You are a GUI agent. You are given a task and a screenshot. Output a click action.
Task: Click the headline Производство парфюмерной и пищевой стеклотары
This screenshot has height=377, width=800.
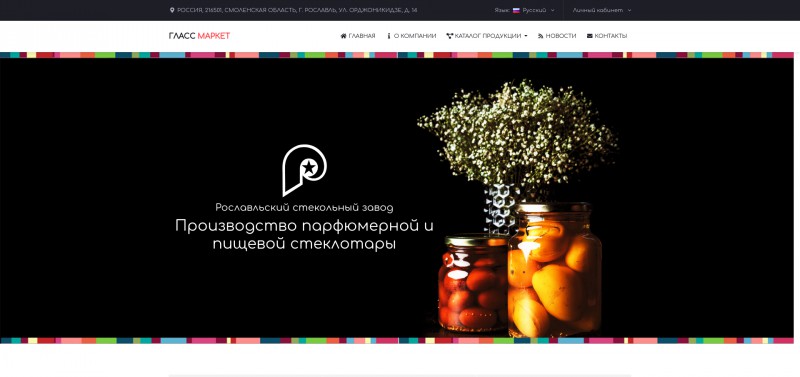coord(304,235)
